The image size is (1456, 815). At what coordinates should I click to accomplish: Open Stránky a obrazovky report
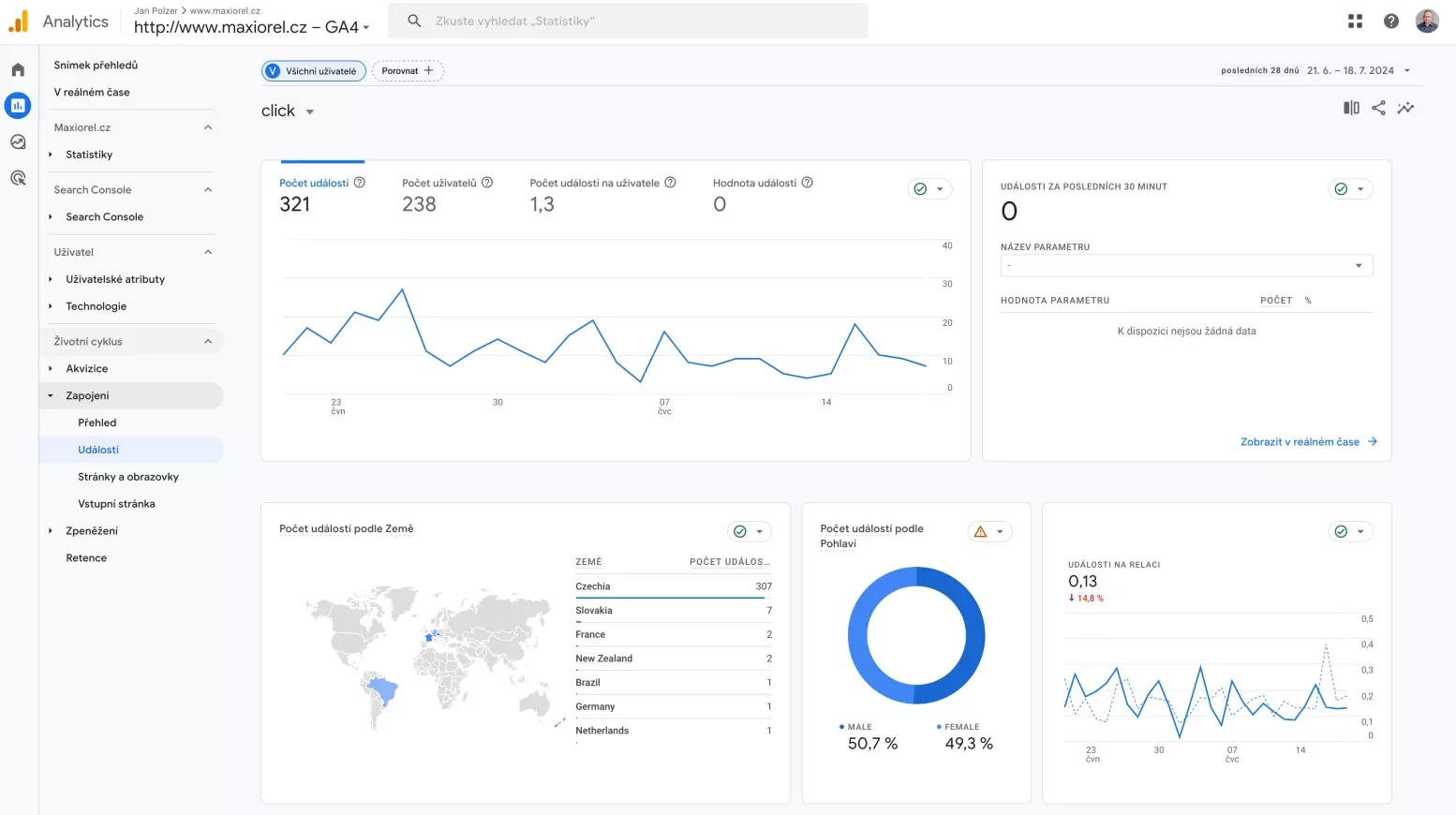point(128,477)
